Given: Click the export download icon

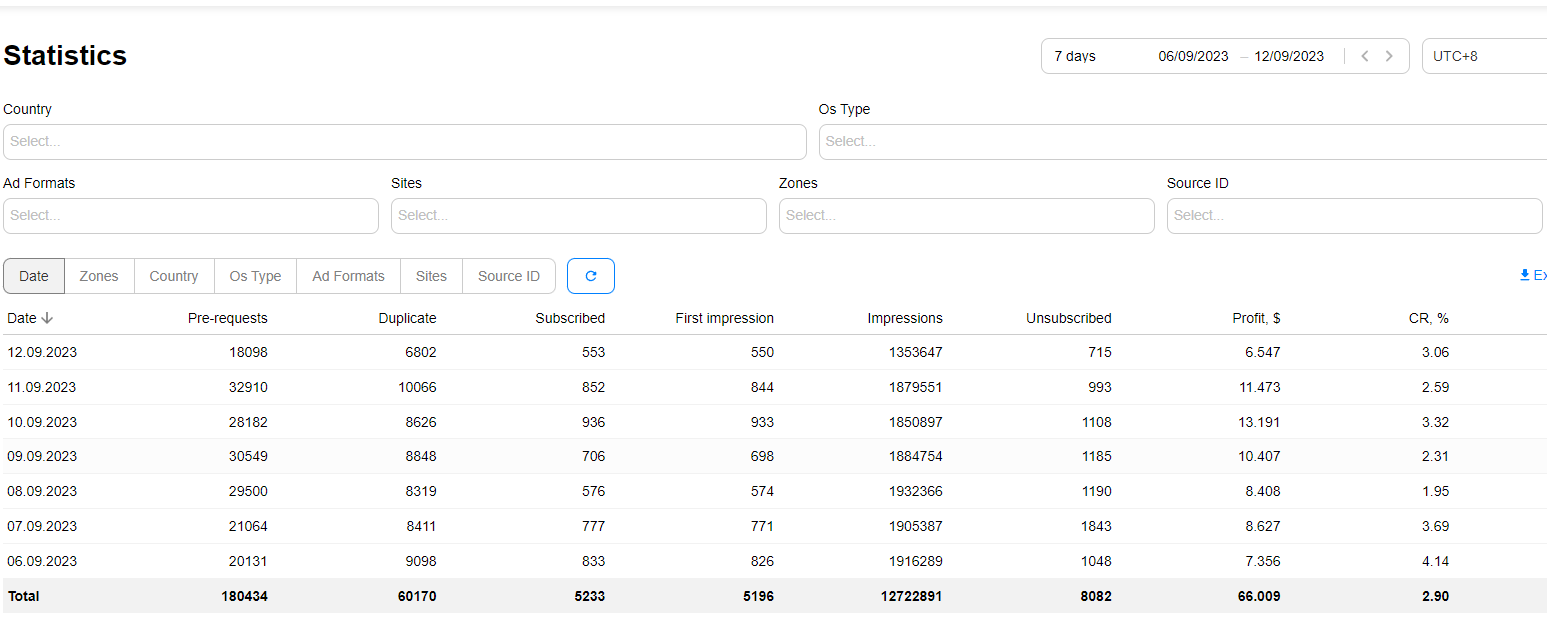Looking at the screenshot, I should point(1525,275).
